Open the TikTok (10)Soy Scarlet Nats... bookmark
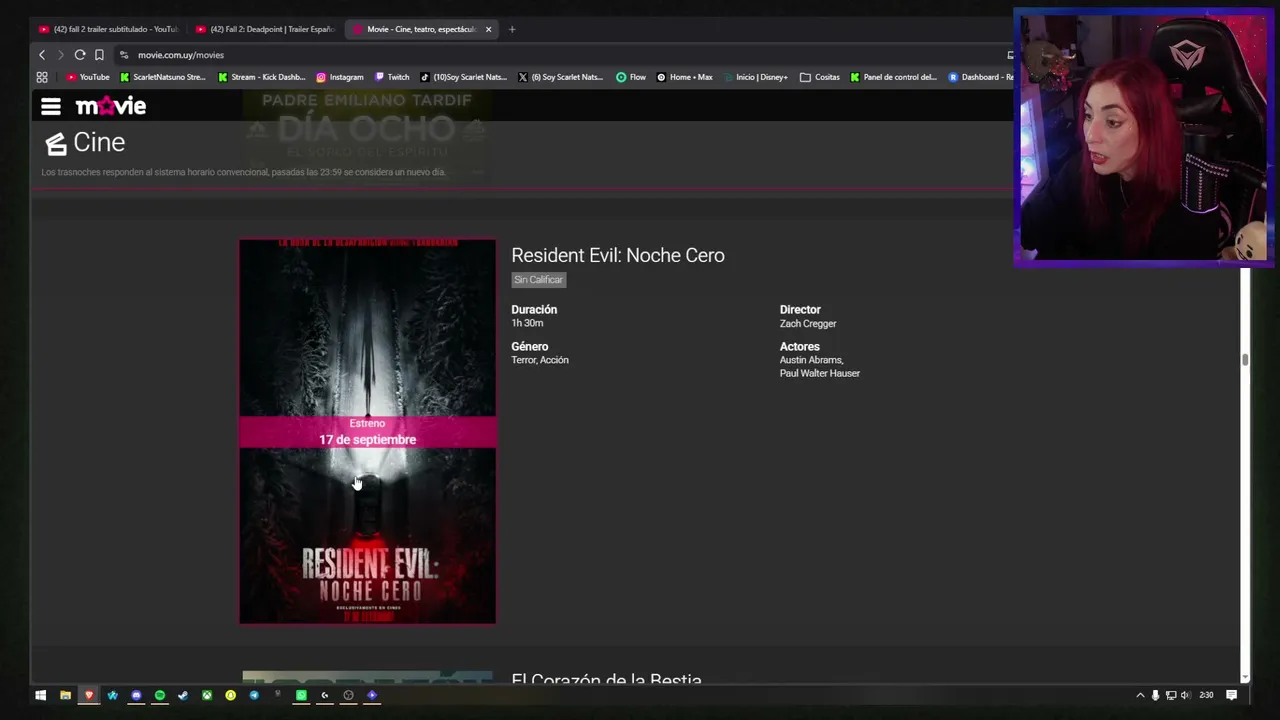1280x720 pixels. pos(464,77)
